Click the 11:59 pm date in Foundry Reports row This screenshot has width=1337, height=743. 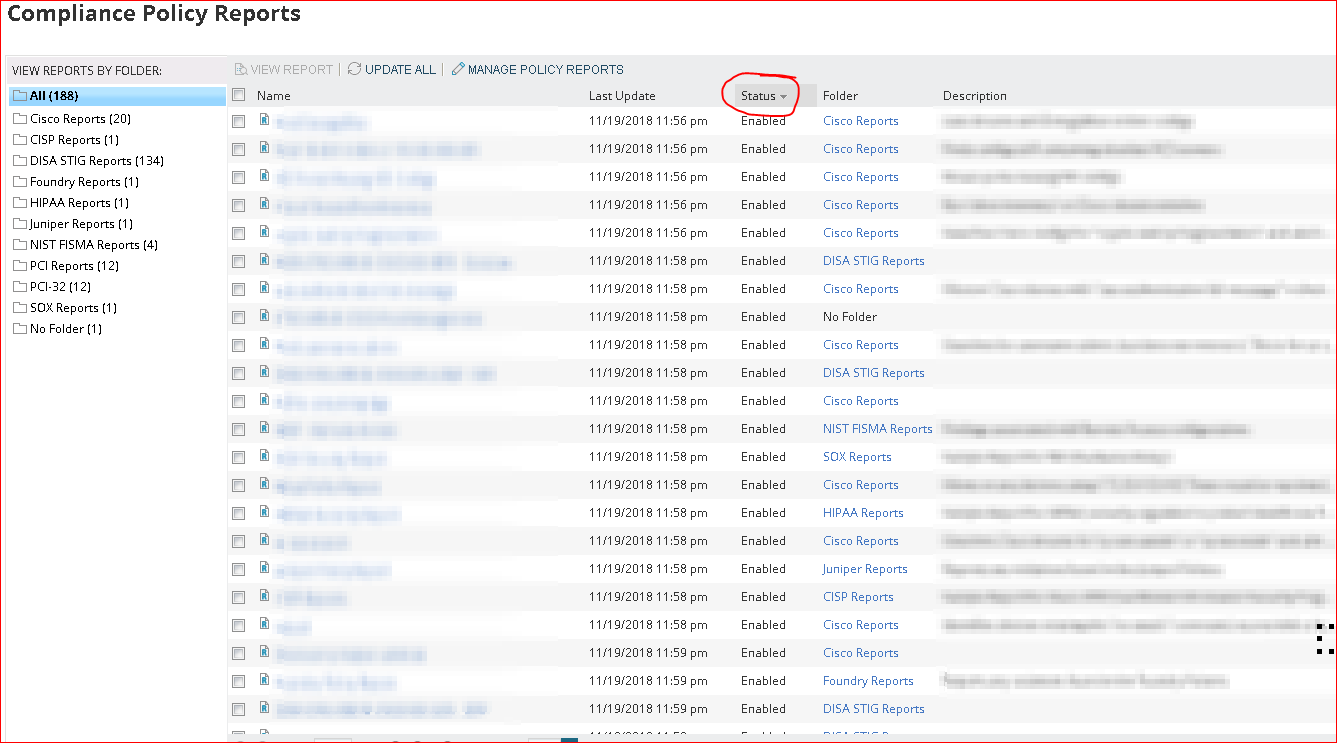648,681
